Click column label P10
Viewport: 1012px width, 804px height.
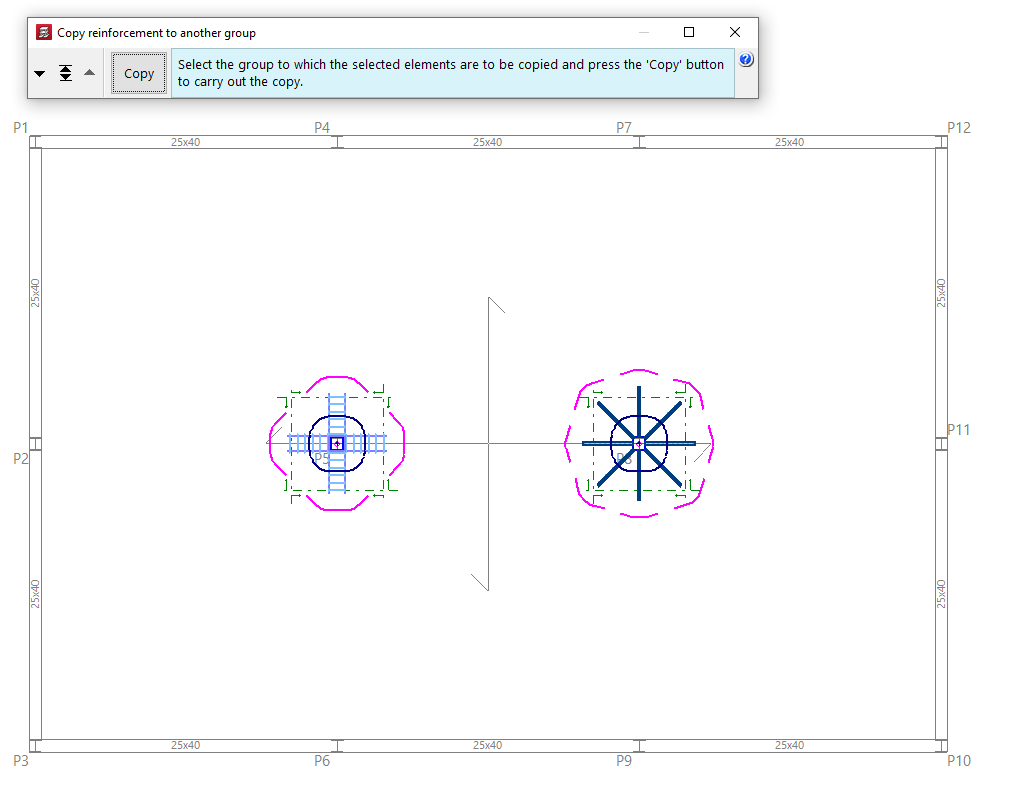[958, 761]
